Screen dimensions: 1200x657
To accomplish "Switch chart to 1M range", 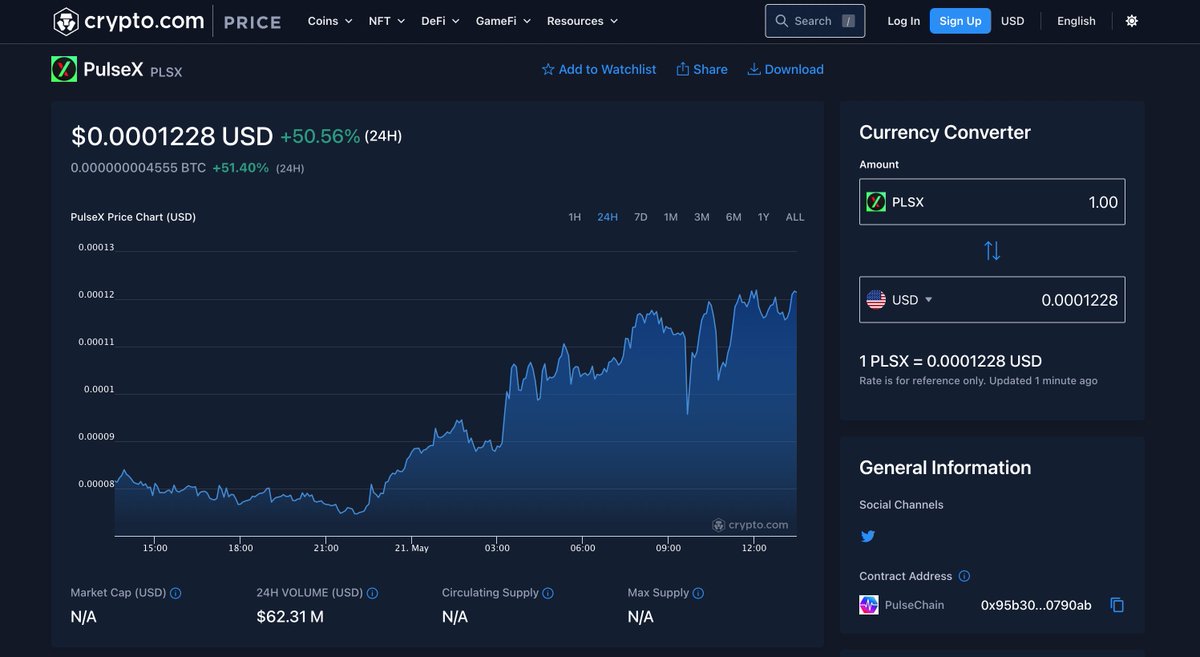I will click(671, 217).
